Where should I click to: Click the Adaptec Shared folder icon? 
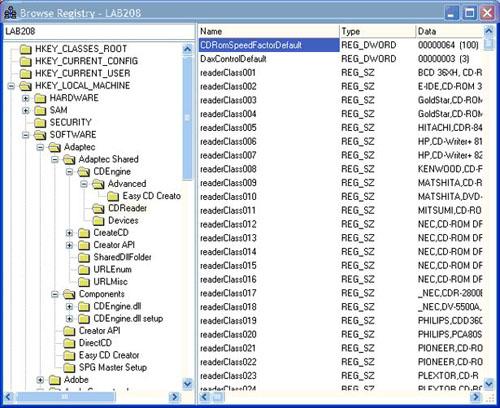tap(69, 160)
